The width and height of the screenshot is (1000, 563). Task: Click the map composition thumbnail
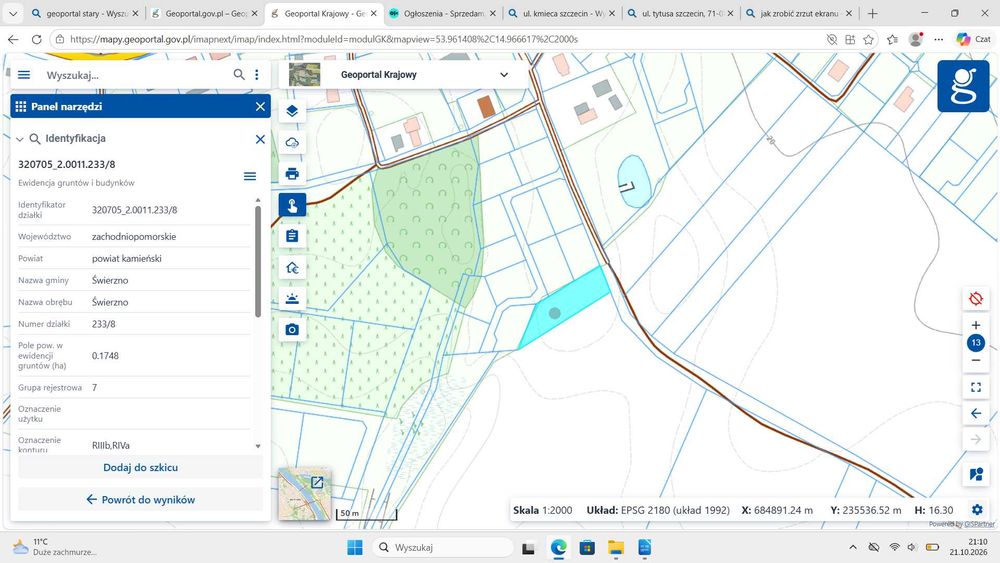(x=304, y=75)
